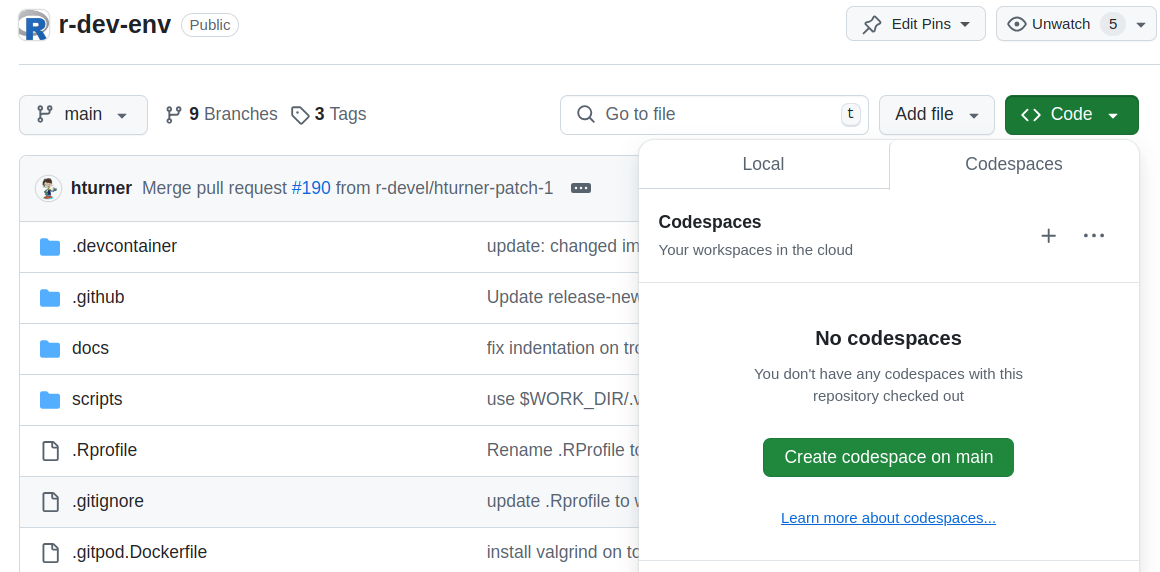1160x572 pixels.
Task: Open the main branch selector dropdown
Action: [x=83, y=115]
